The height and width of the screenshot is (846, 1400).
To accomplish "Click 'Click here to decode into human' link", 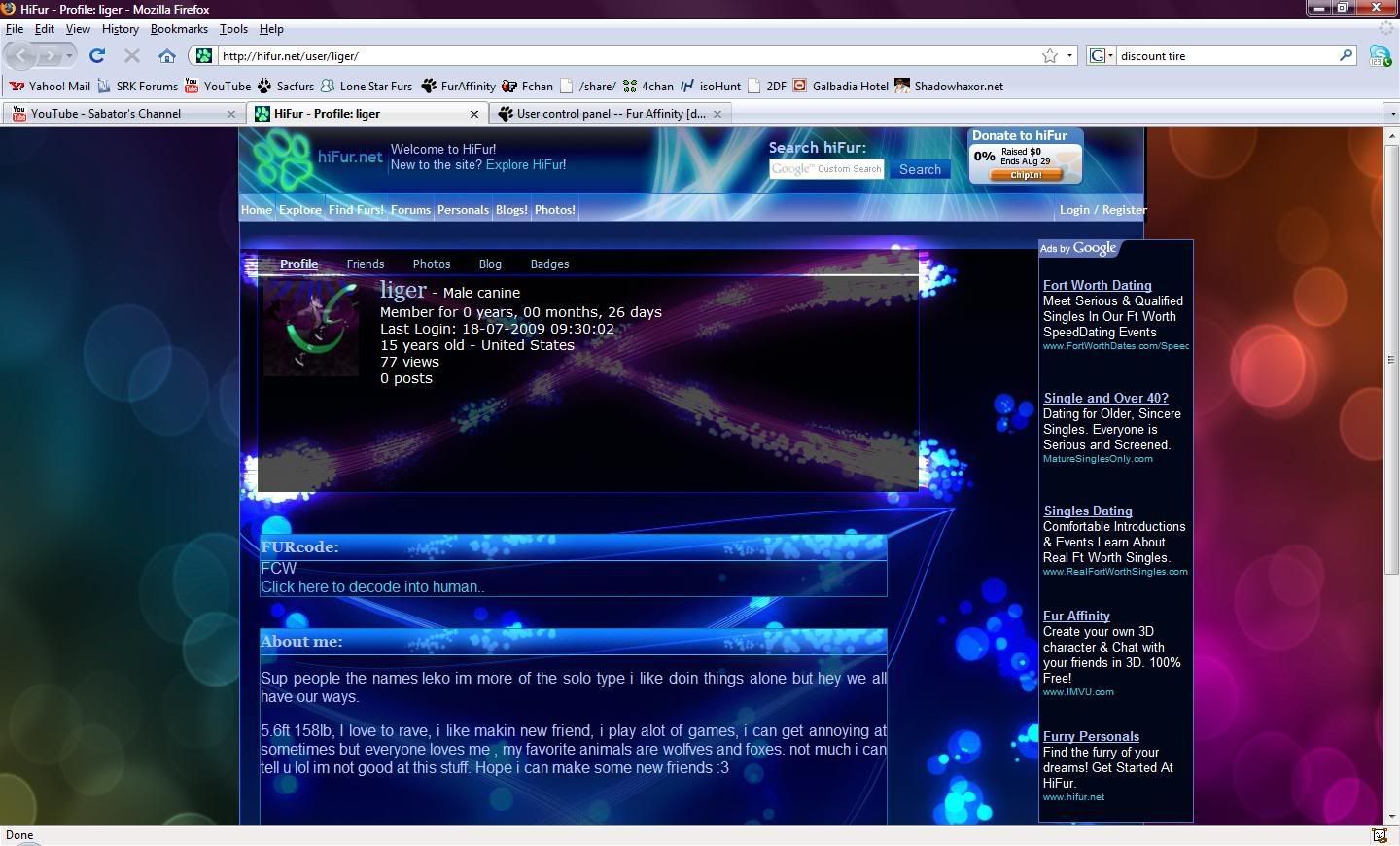I will (372, 586).
